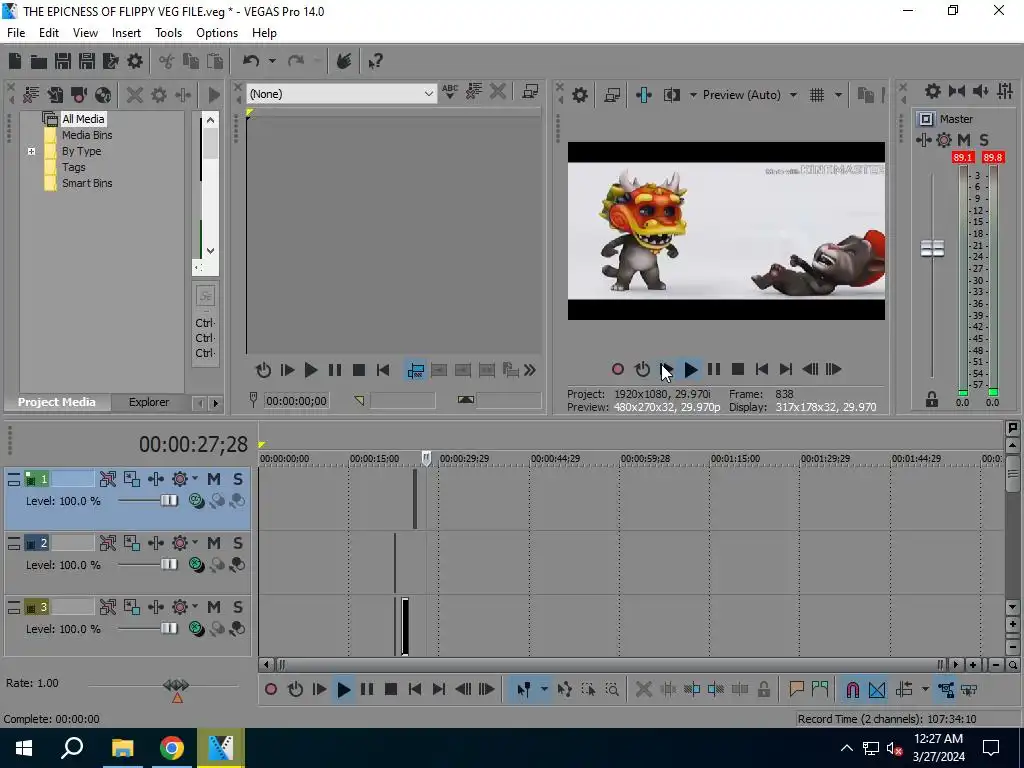Open the Edit Tool selection dropdown arrow
Image resolution: width=1024 pixels, height=768 pixels.
click(543, 690)
